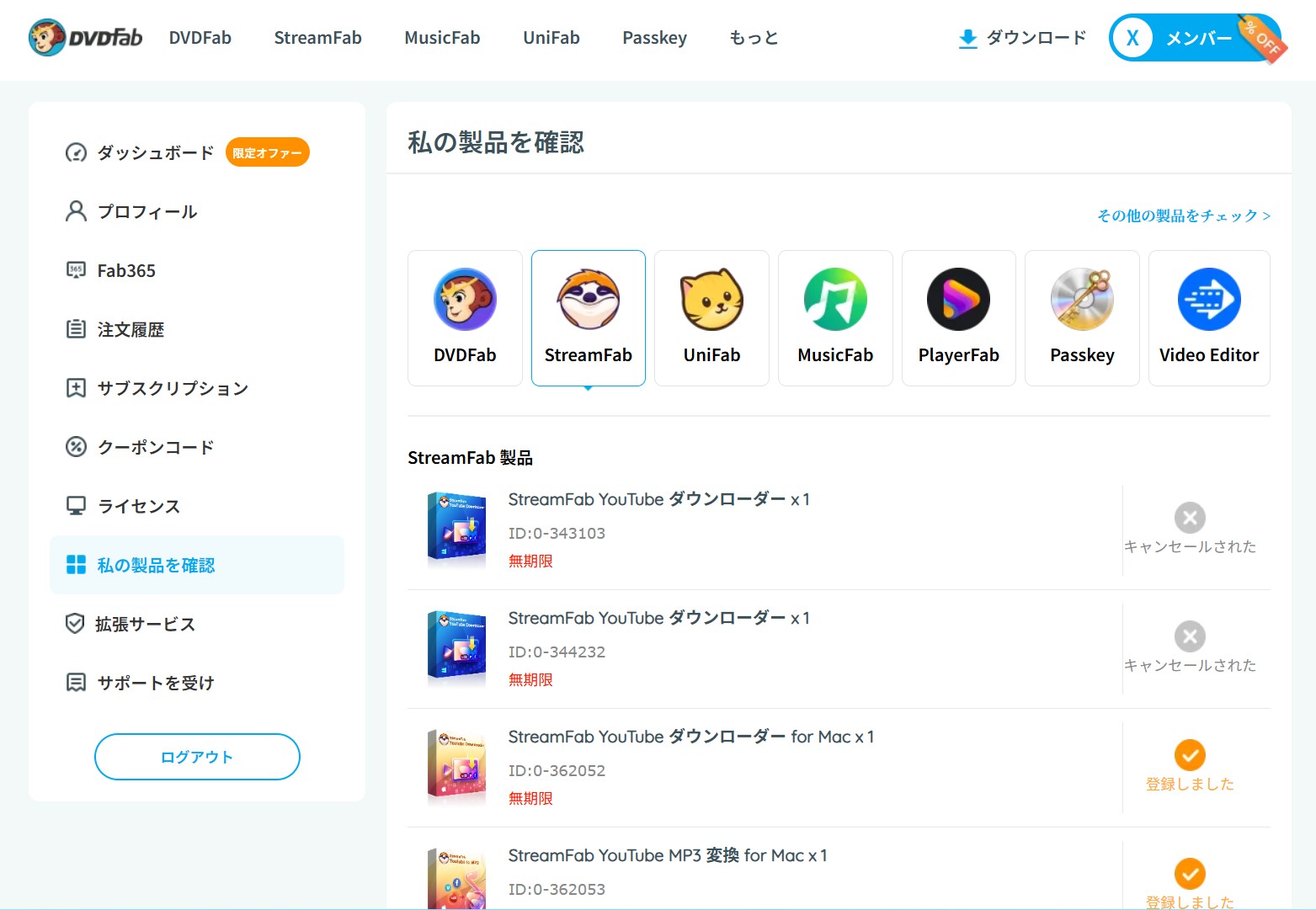Select the MusicFab product tab

pos(835,318)
